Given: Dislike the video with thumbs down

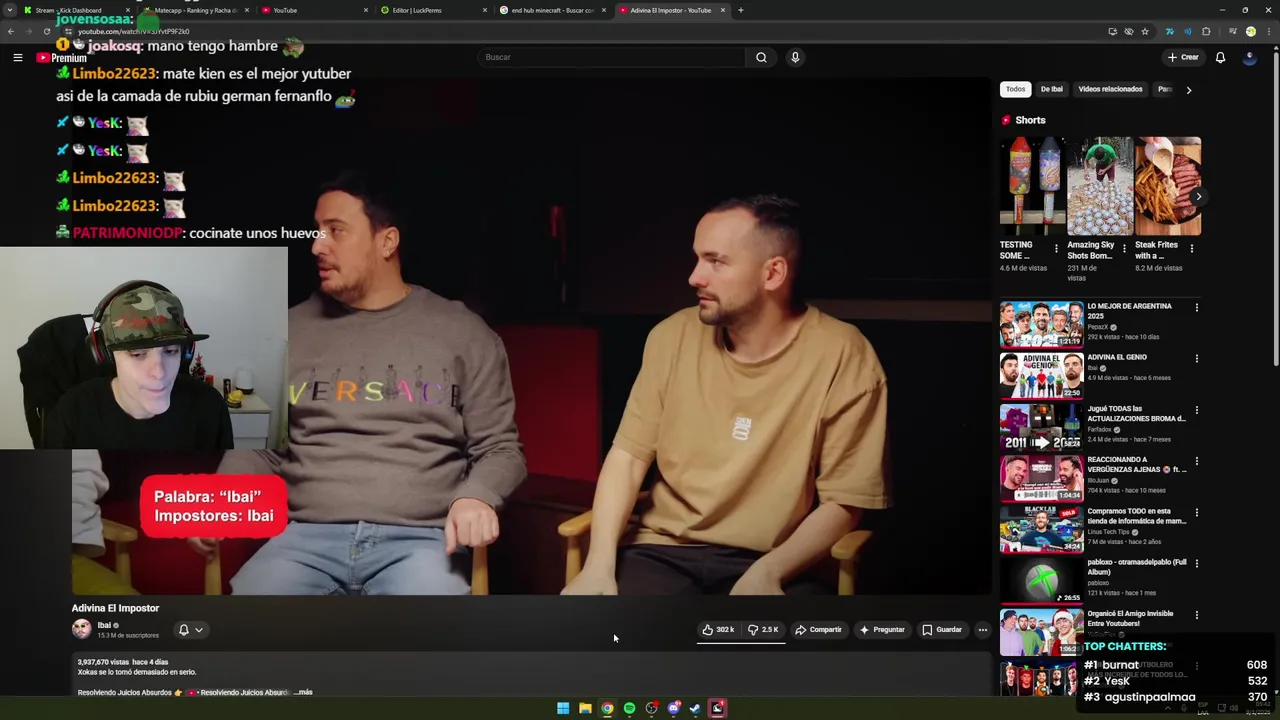Looking at the screenshot, I should click(764, 630).
